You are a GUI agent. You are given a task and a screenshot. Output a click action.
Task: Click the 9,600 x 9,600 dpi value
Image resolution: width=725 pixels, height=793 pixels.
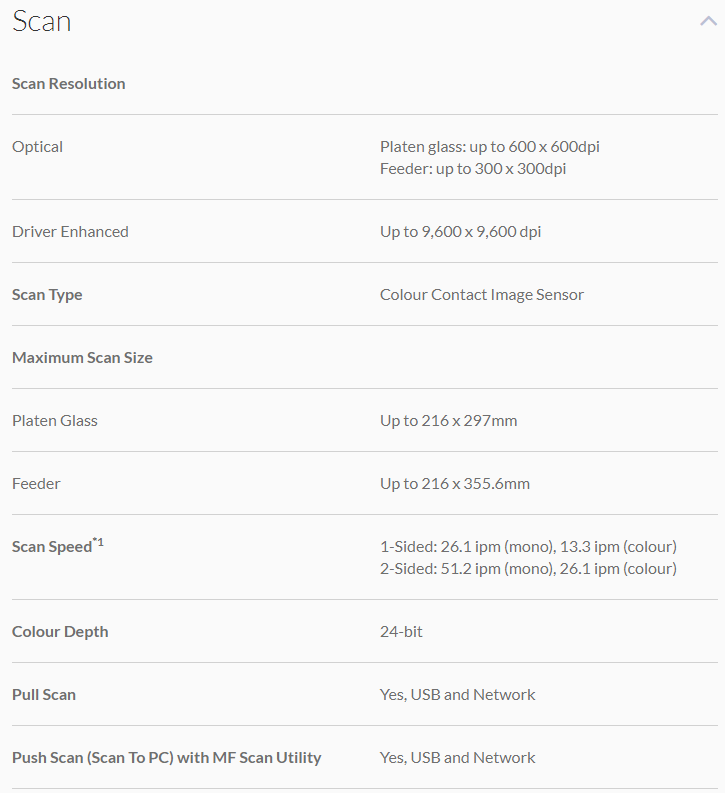coord(461,232)
